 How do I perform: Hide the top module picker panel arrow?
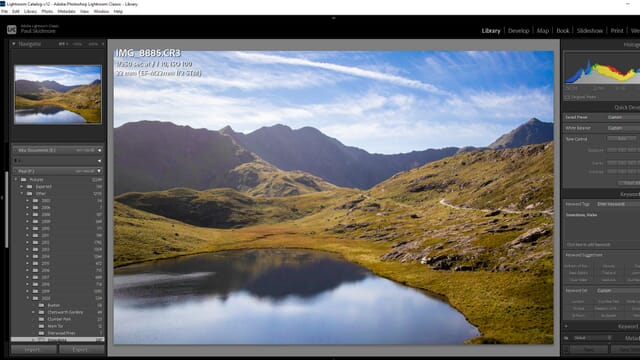pos(333,18)
